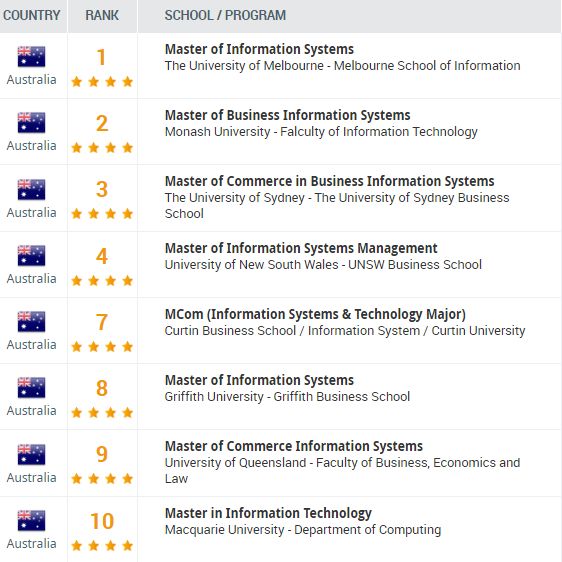This screenshot has width=562, height=562.
Task: Open Master of Commerce in Business Information Systems
Action: (329, 181)
